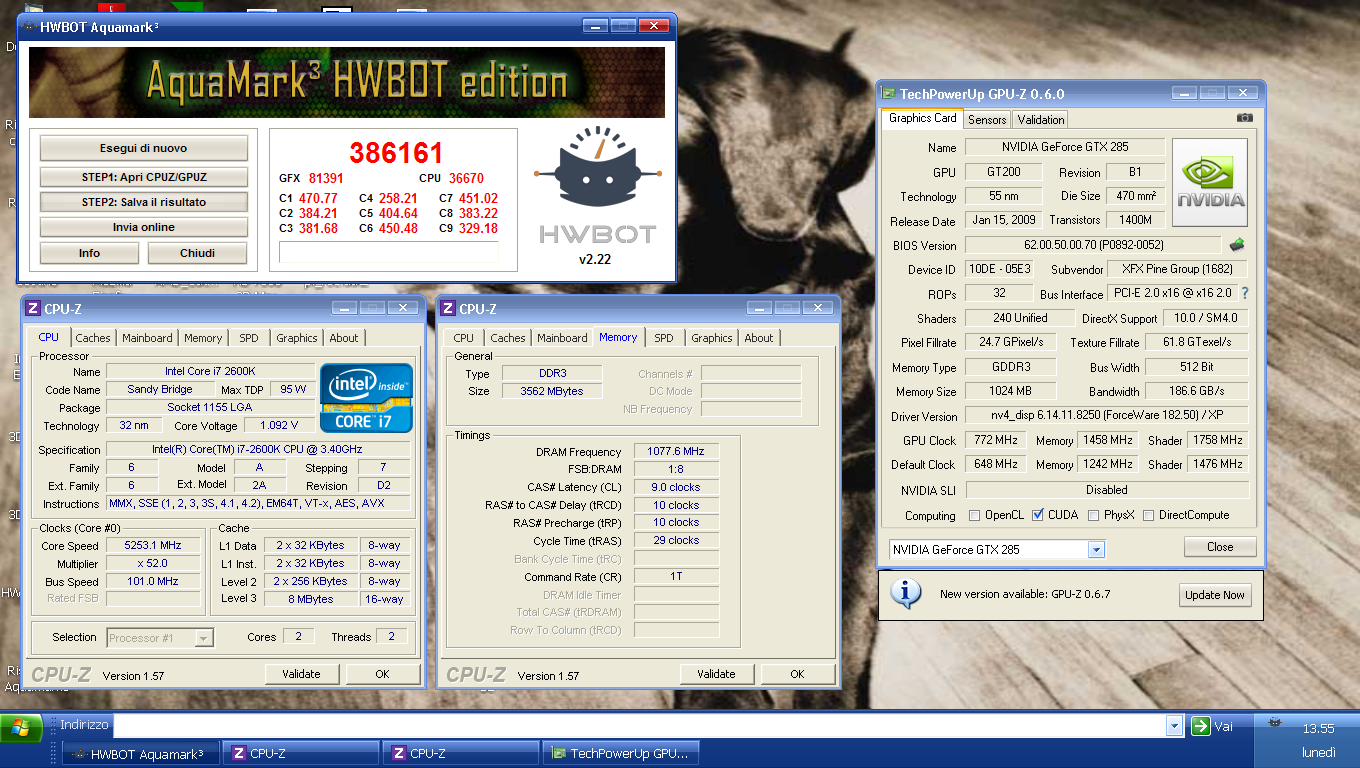Viewport: 1360px width, 768px height.
Task: Click the Update Now button
Action: coord(1215,595)
